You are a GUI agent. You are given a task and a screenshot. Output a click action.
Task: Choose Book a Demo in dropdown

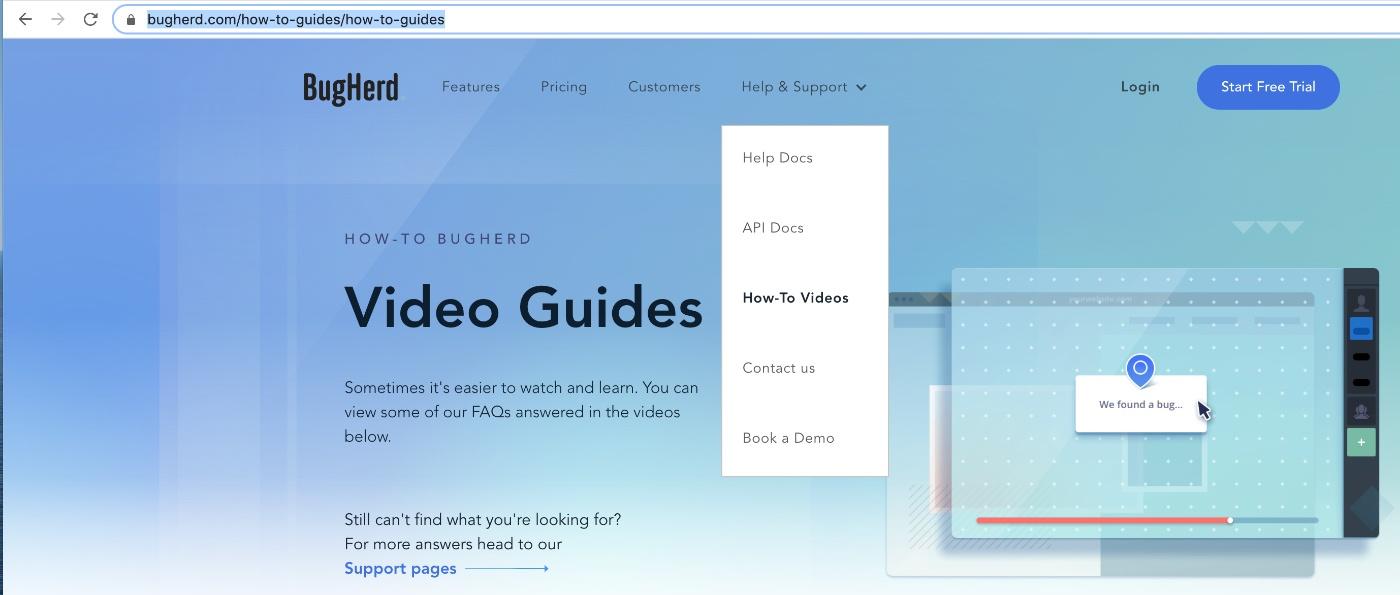pos(789,438)
